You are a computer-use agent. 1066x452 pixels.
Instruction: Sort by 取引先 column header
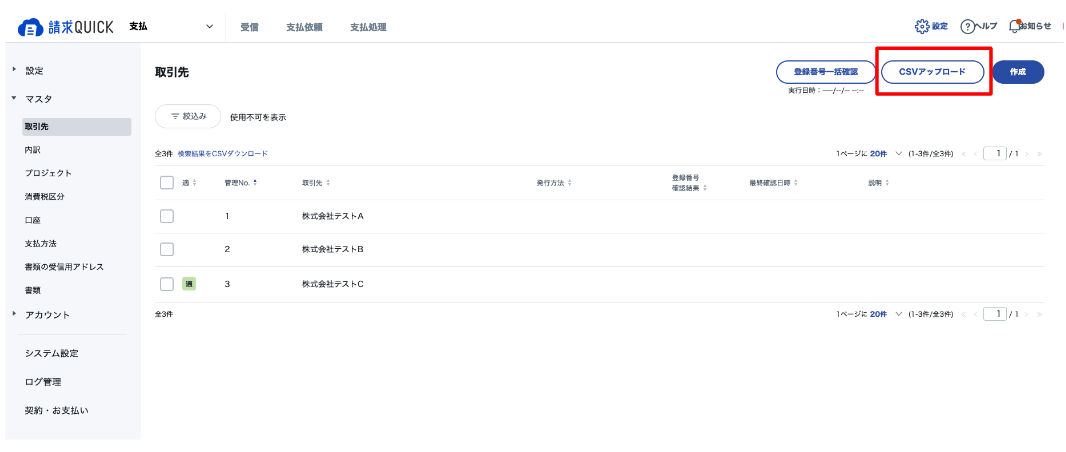point(316,183)
